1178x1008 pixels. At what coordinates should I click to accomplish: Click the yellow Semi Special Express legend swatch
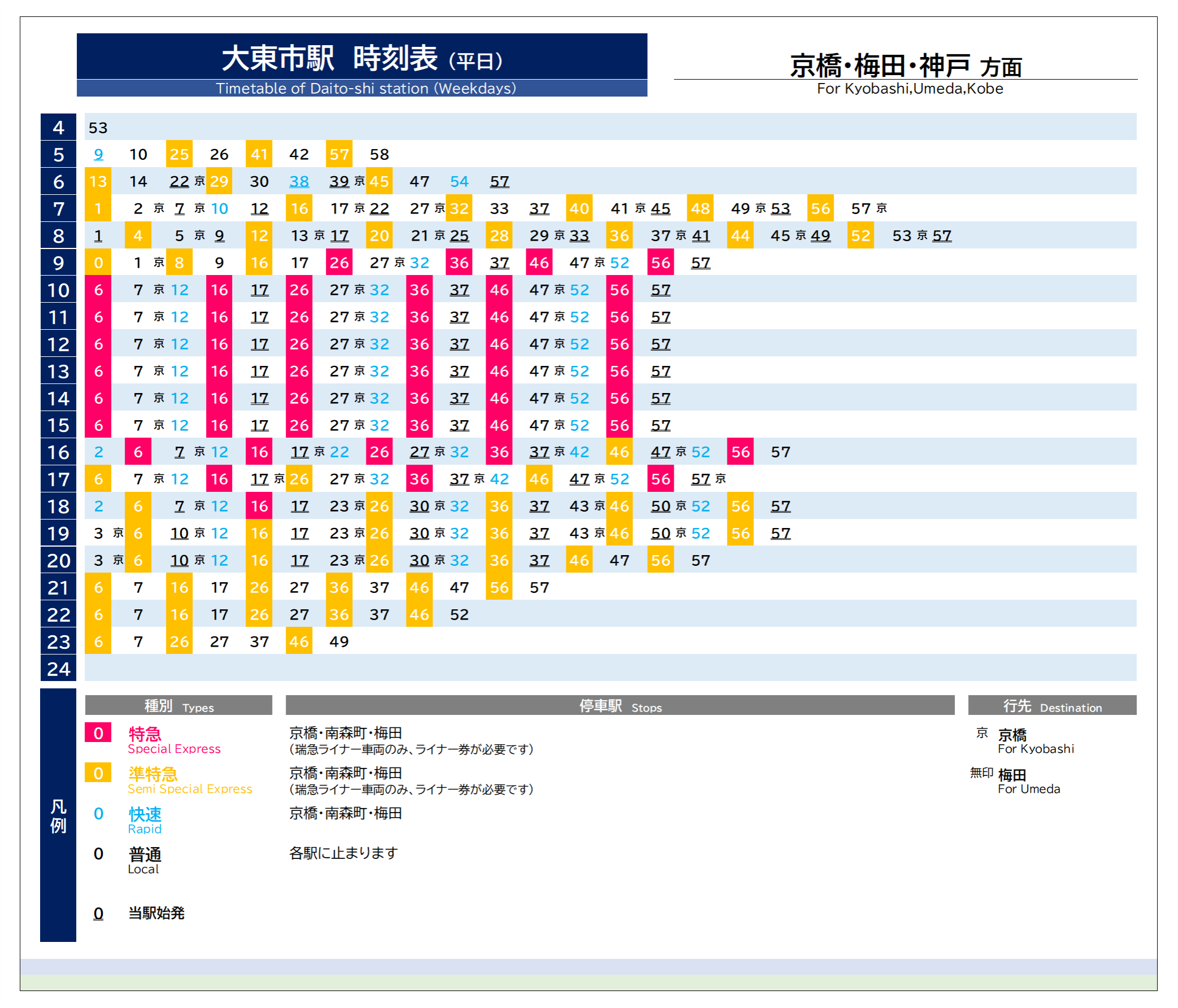[x=98, y=773]
